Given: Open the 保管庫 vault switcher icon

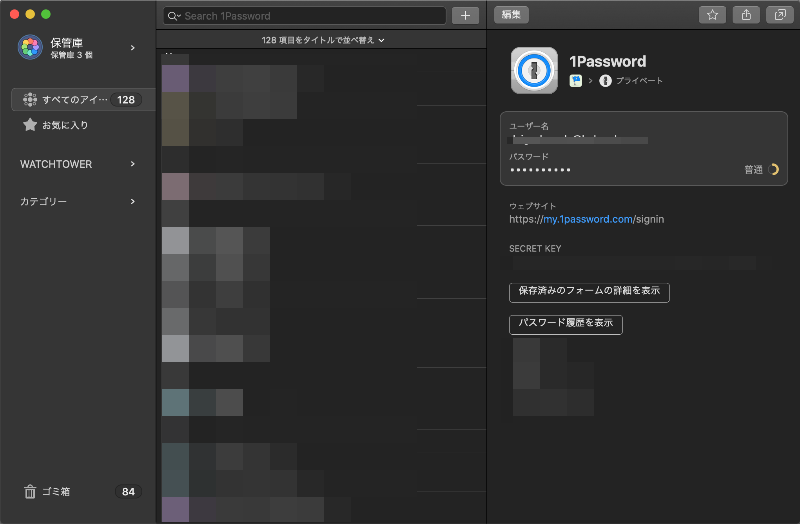Looking at the screenshot, I should tap(30, 47).
